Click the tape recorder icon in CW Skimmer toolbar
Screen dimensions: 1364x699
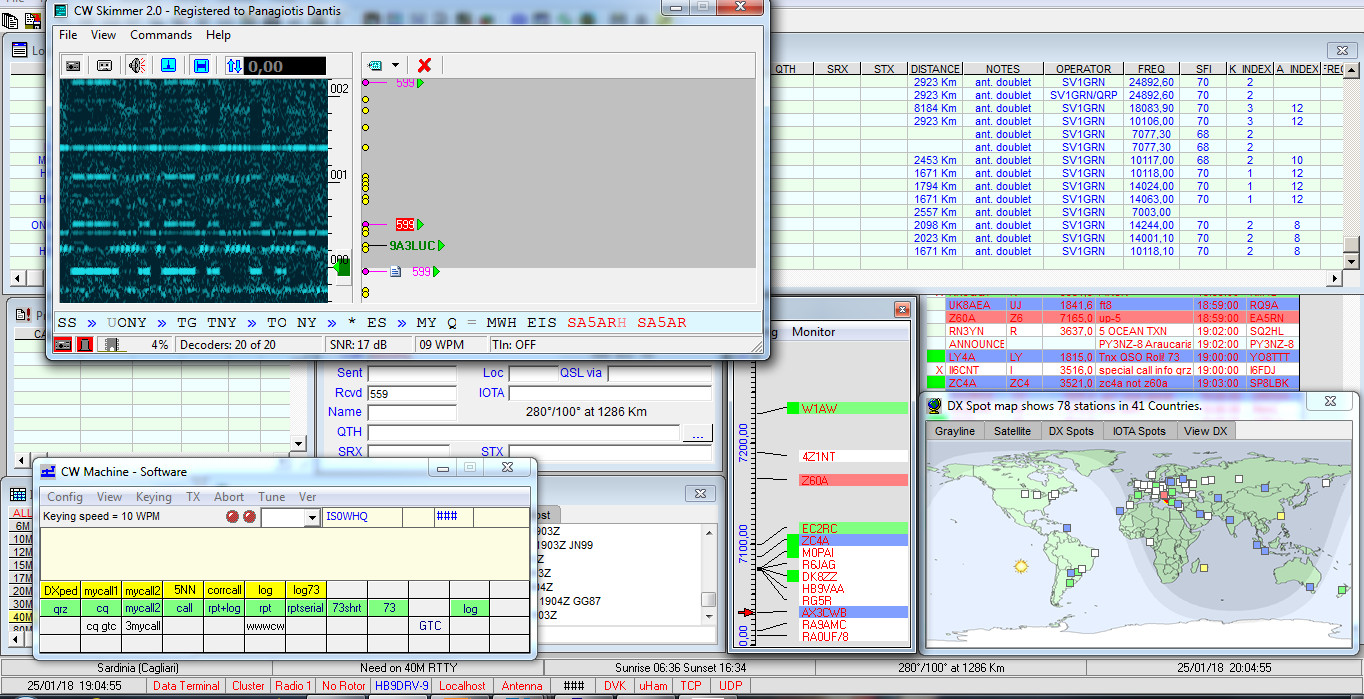[x=105, y=66]
